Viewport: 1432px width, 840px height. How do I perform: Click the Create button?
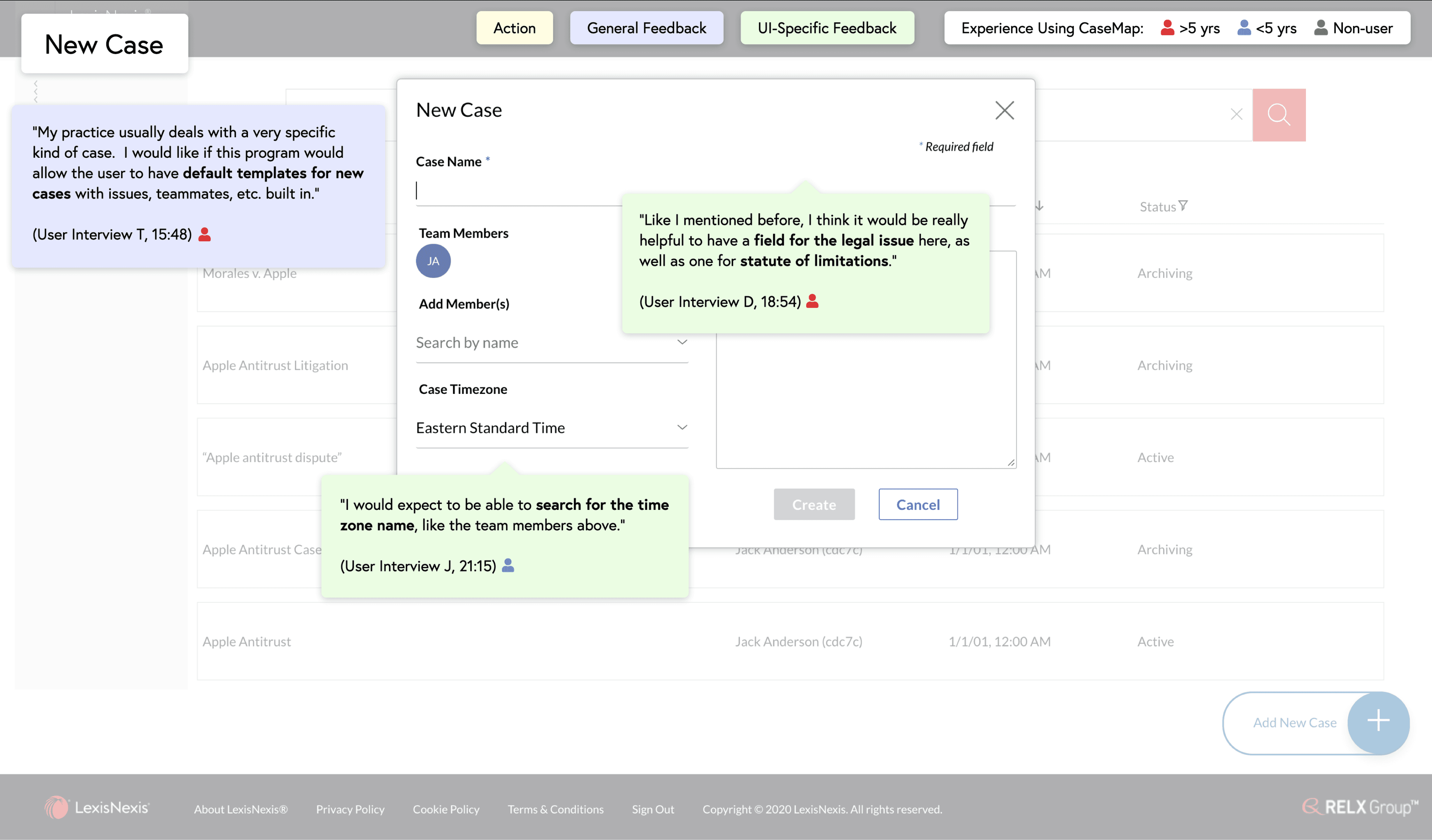pyautogui.click(x=814, y=504)
